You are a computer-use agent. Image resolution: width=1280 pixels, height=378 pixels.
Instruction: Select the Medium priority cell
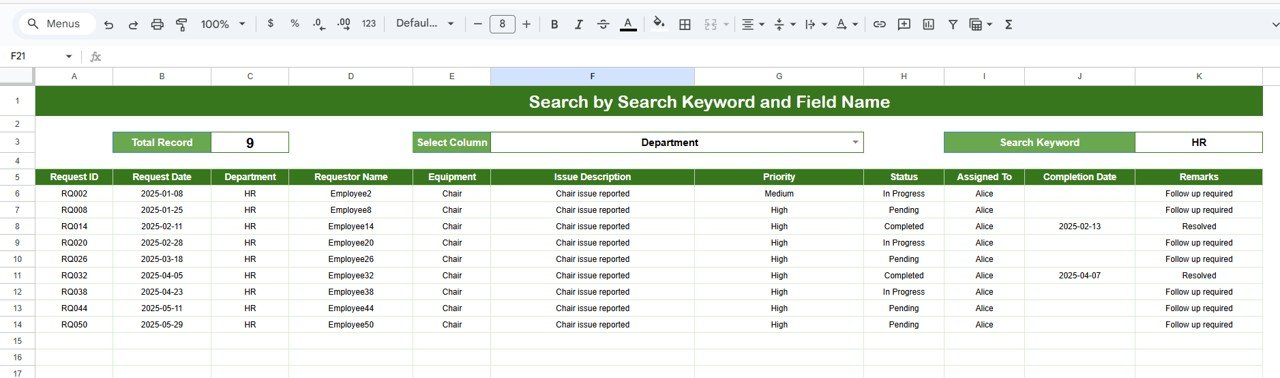(779, 194)
